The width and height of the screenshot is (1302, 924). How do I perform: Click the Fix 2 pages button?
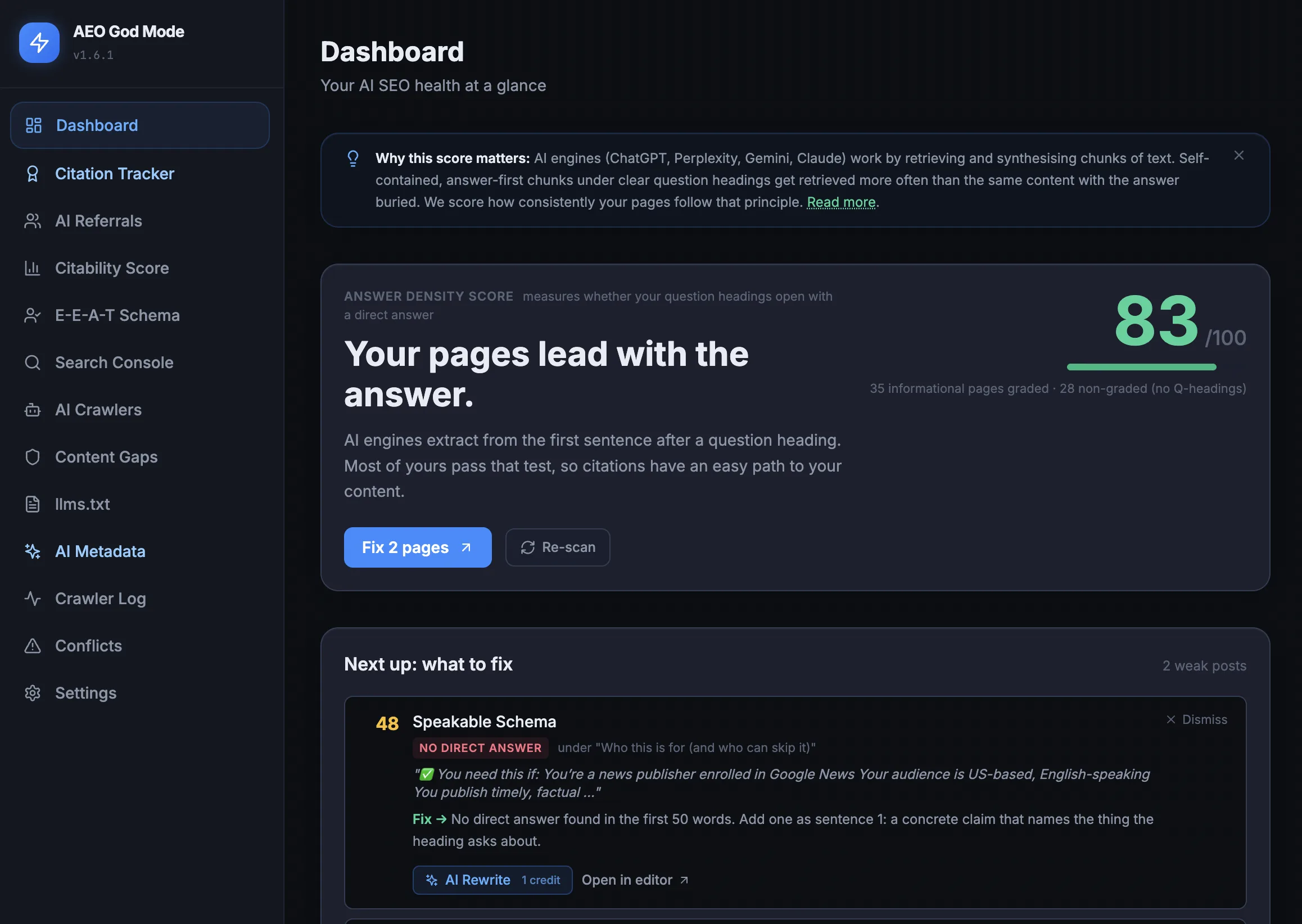(418, 547)
